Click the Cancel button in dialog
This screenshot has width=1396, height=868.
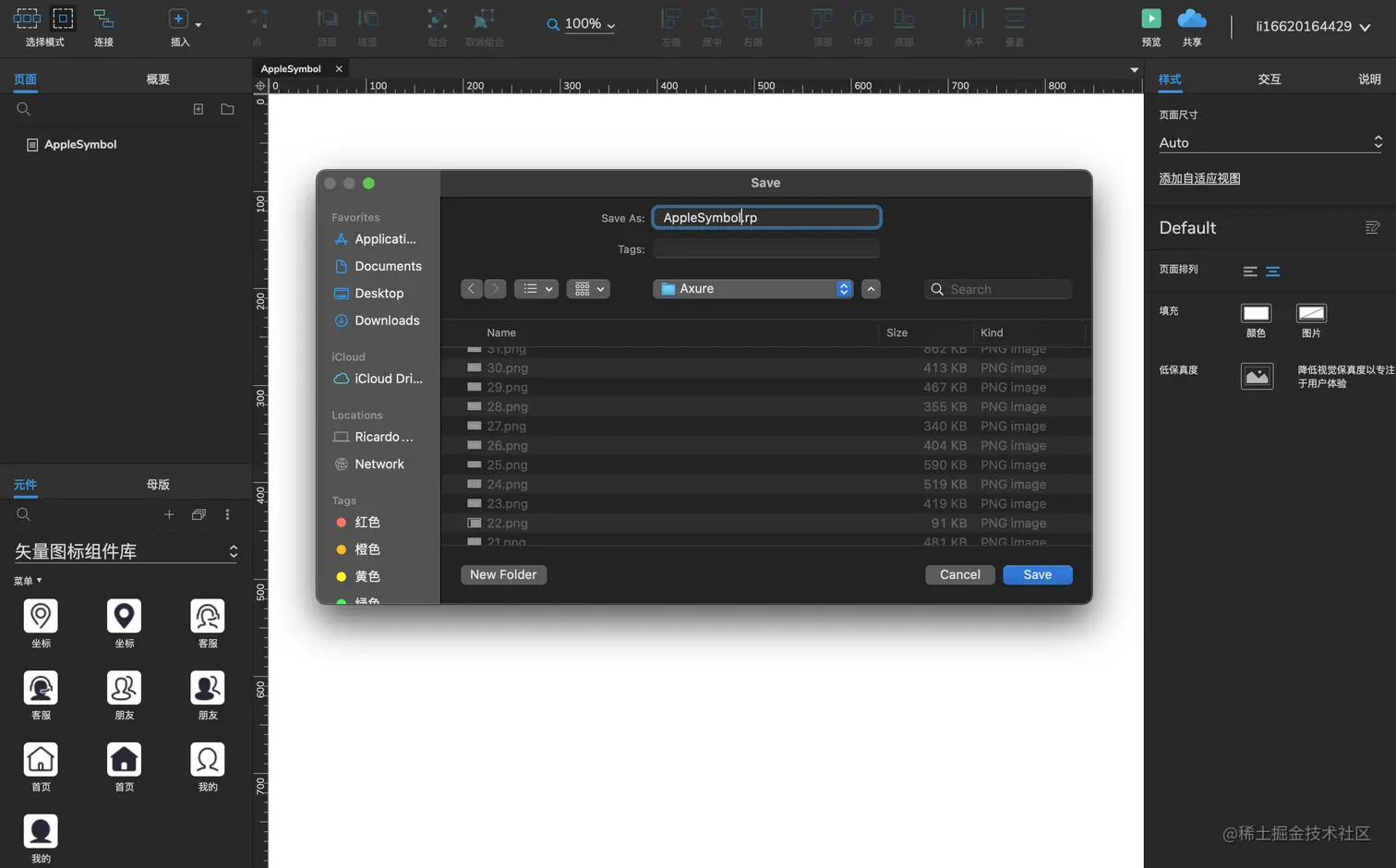(x=960, y=574)
